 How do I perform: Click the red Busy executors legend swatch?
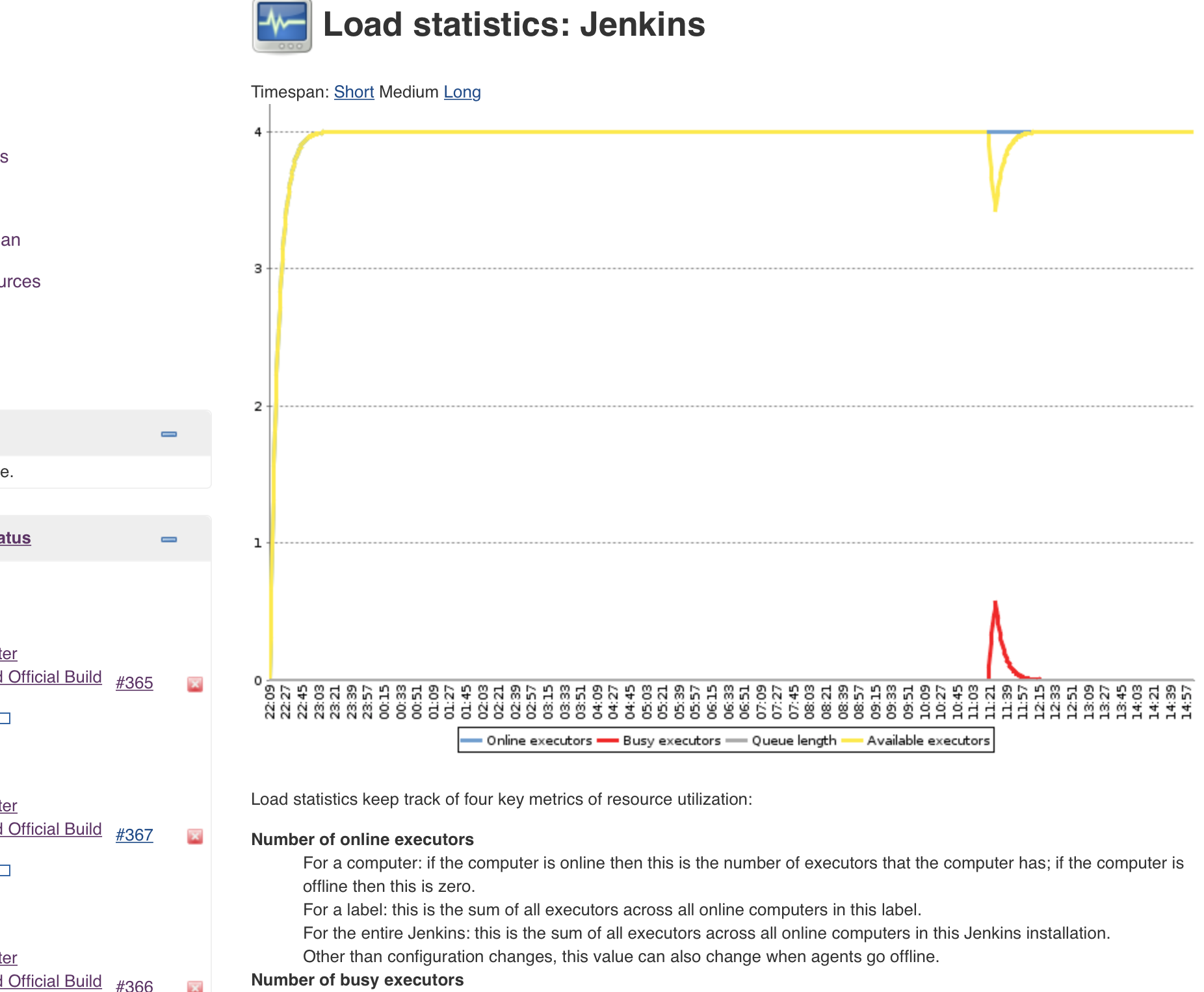click(x=607, y=741)
